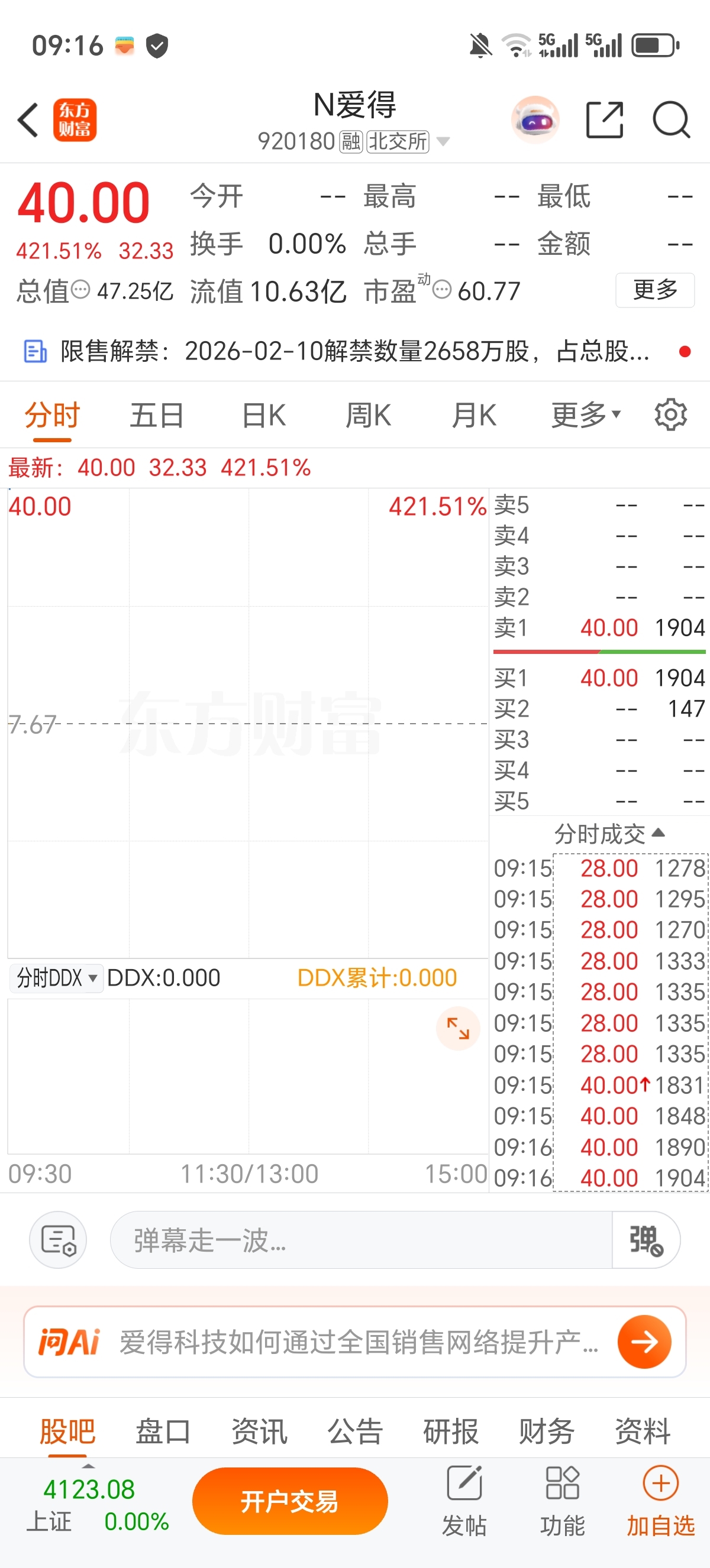This screenshot has height=1568, width=710.
Task: Switch to the 公告 tab
Action: tap(355, 1430)
